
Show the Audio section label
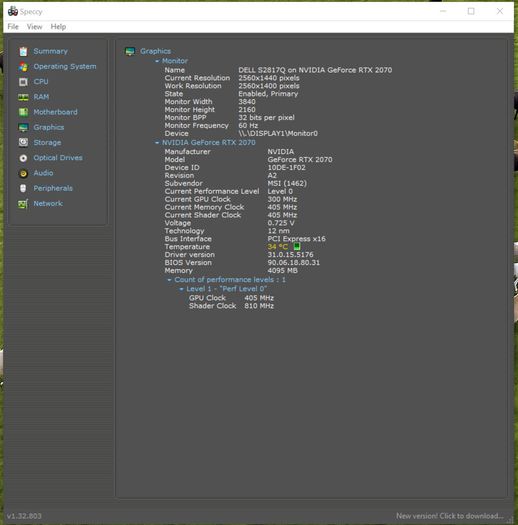pyautogui.click(x=43, y=173)
